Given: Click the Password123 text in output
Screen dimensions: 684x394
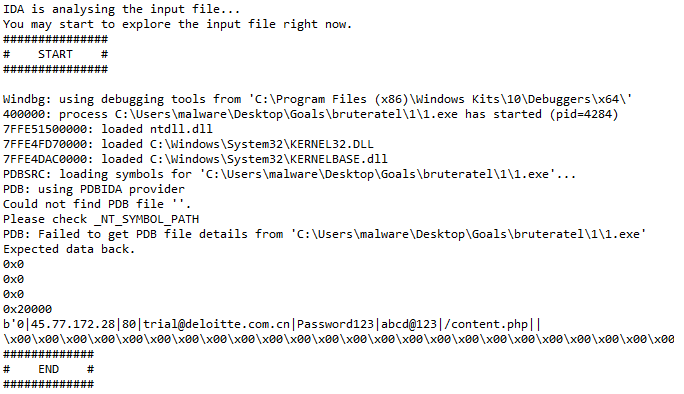Looking at the screenshot, I should tap(335, 325).
